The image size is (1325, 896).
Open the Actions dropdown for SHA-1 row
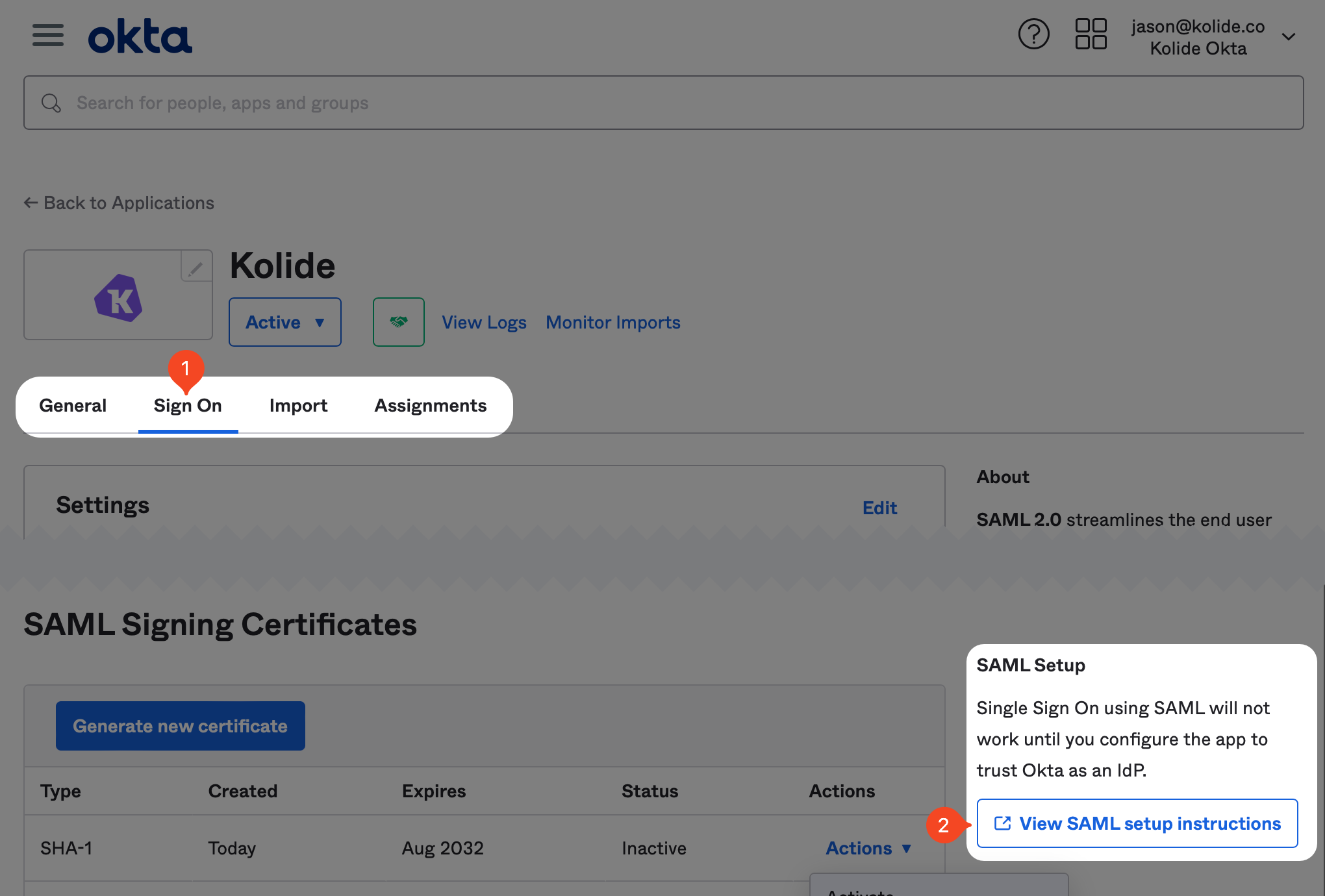[x=868, y=848]
